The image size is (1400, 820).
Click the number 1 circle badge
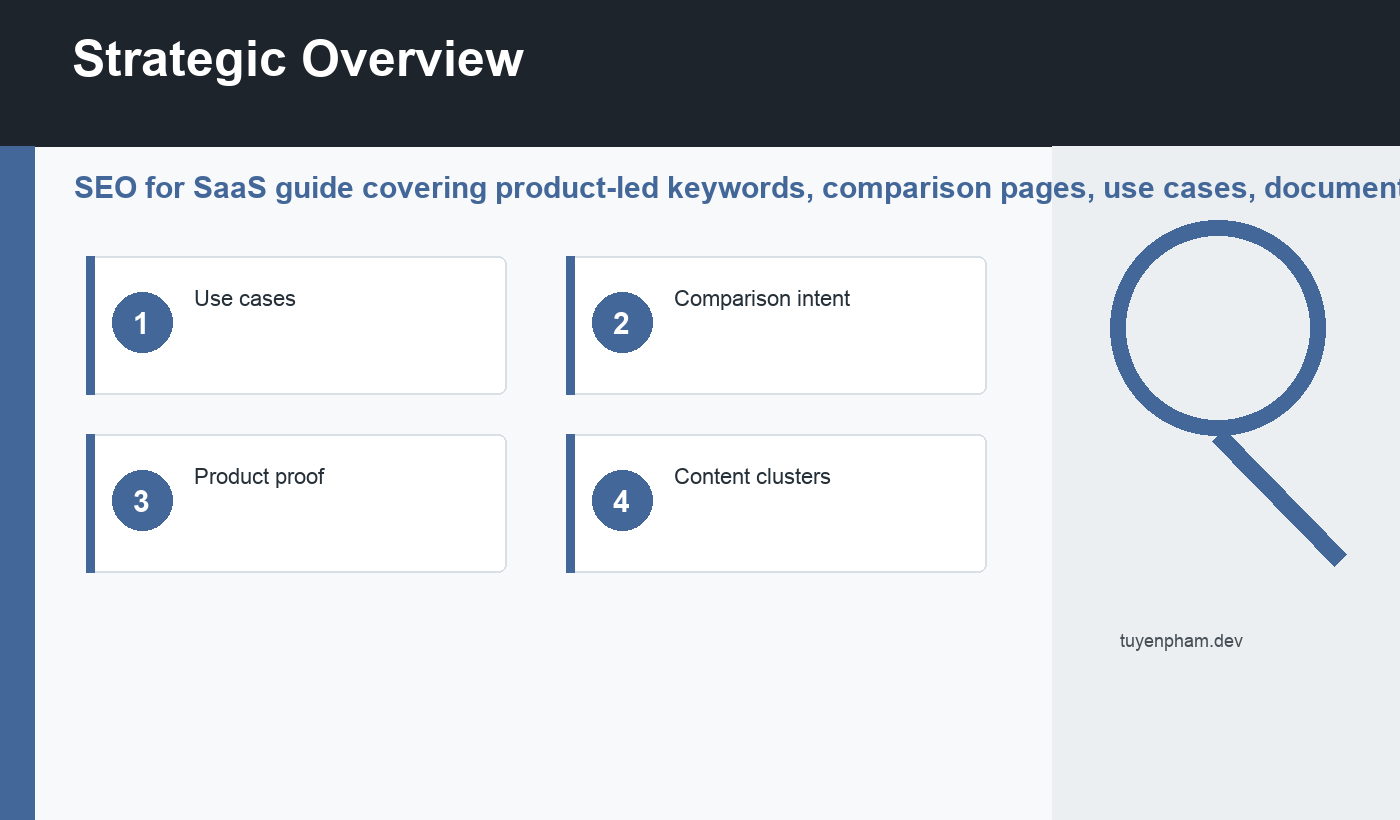click(142, 323)
